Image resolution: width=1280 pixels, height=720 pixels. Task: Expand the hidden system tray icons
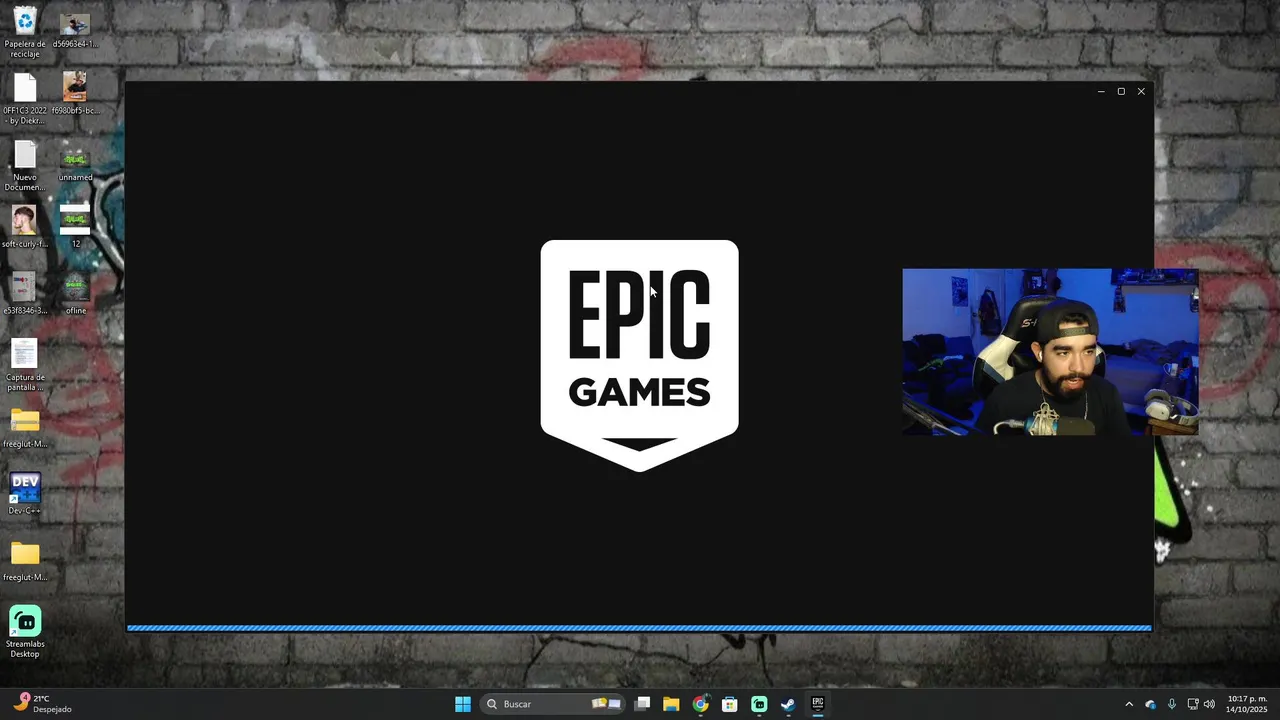tap(1129, 704)
